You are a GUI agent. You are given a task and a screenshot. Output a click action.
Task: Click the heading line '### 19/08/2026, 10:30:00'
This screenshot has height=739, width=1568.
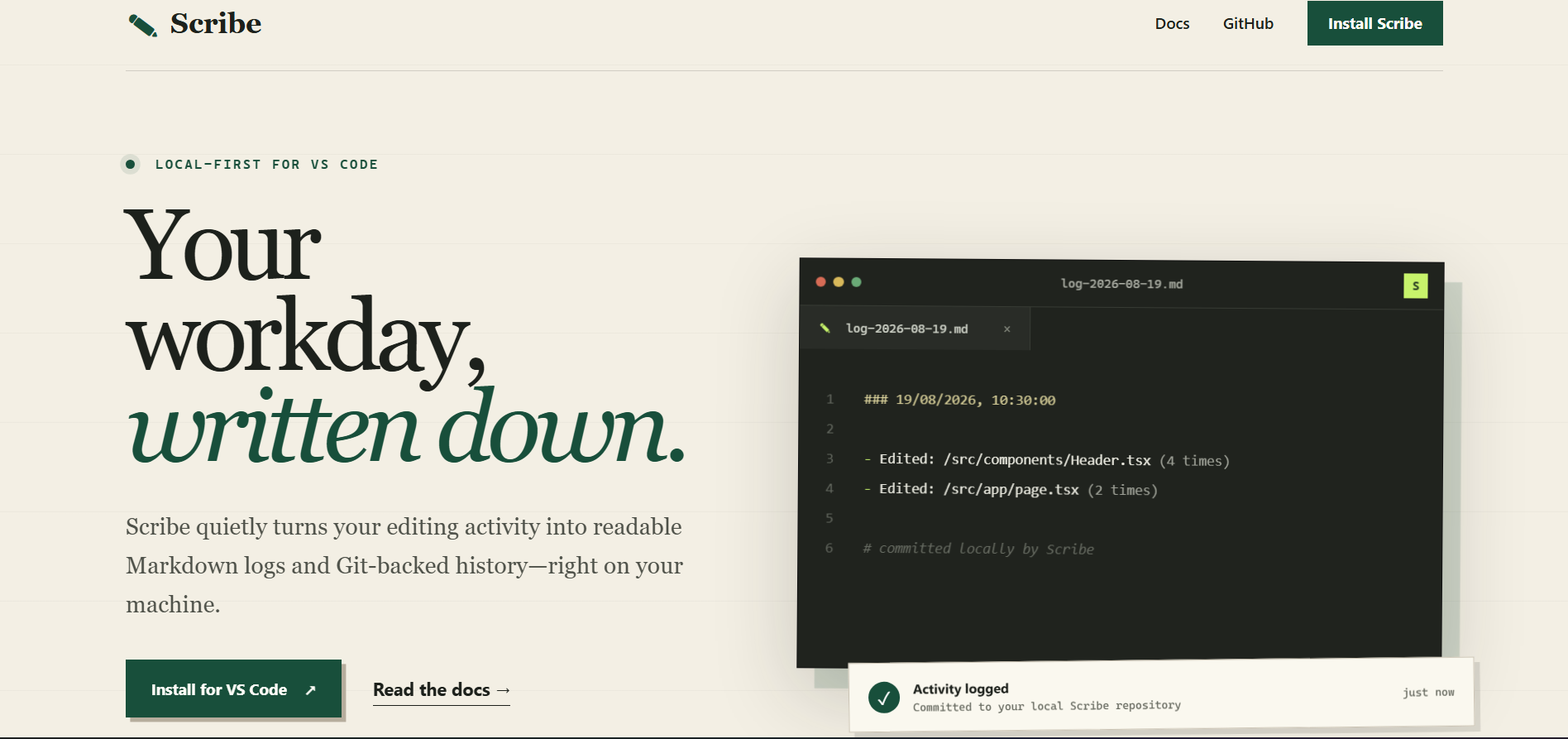pyautogui.click(x=959, y=400)
